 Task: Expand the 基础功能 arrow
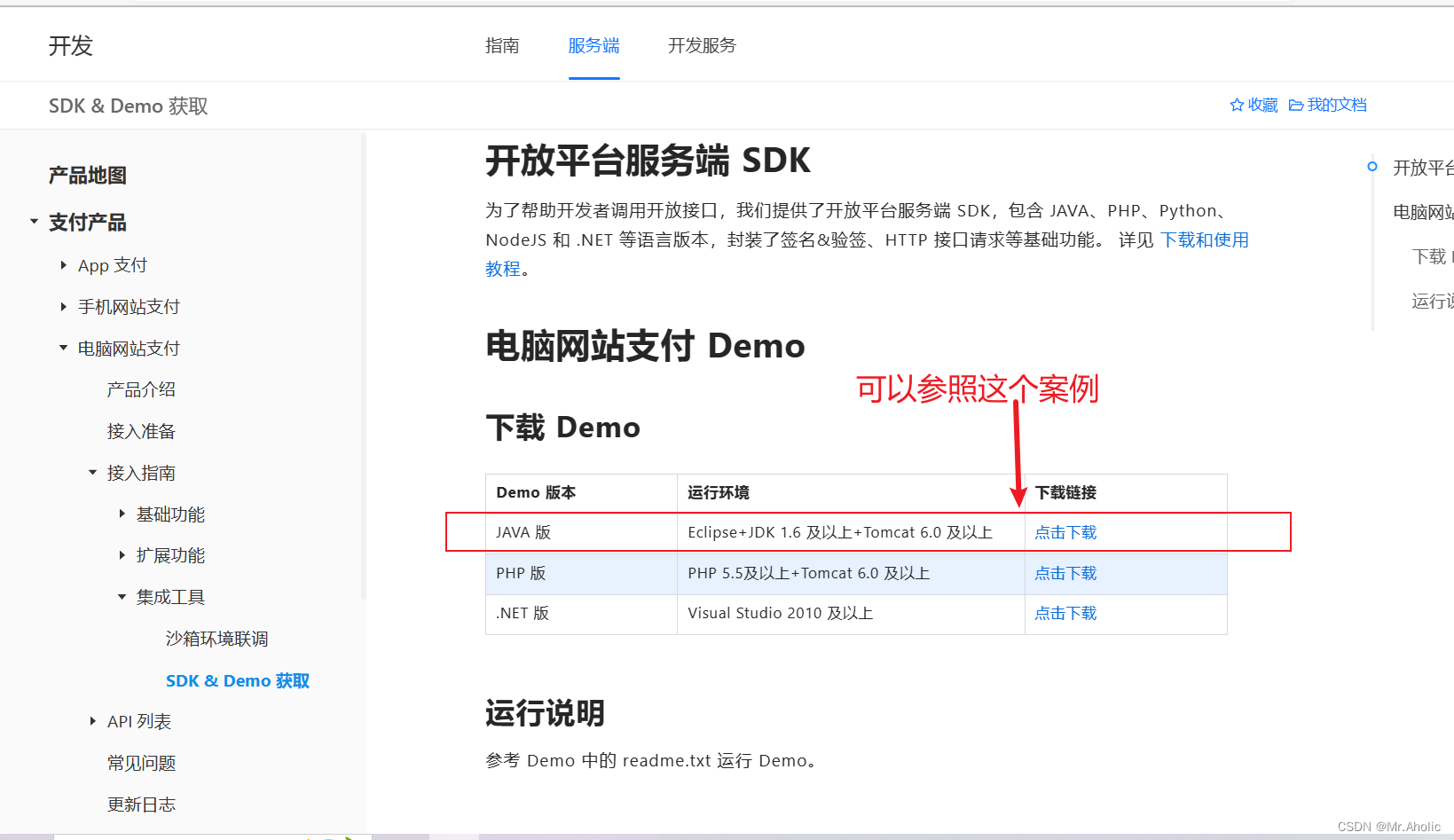pos(122,514)
